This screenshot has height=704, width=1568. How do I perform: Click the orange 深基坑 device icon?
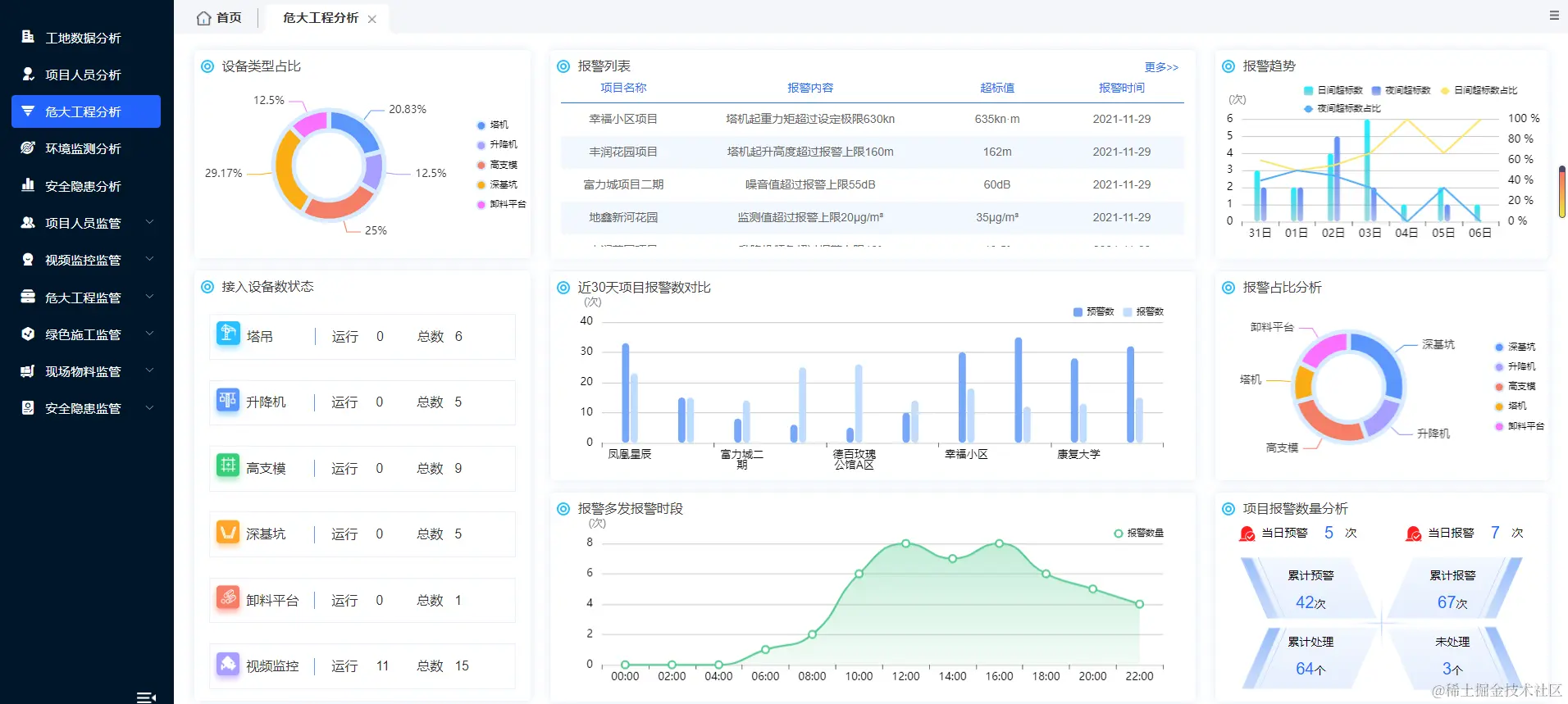coord(228,531)
